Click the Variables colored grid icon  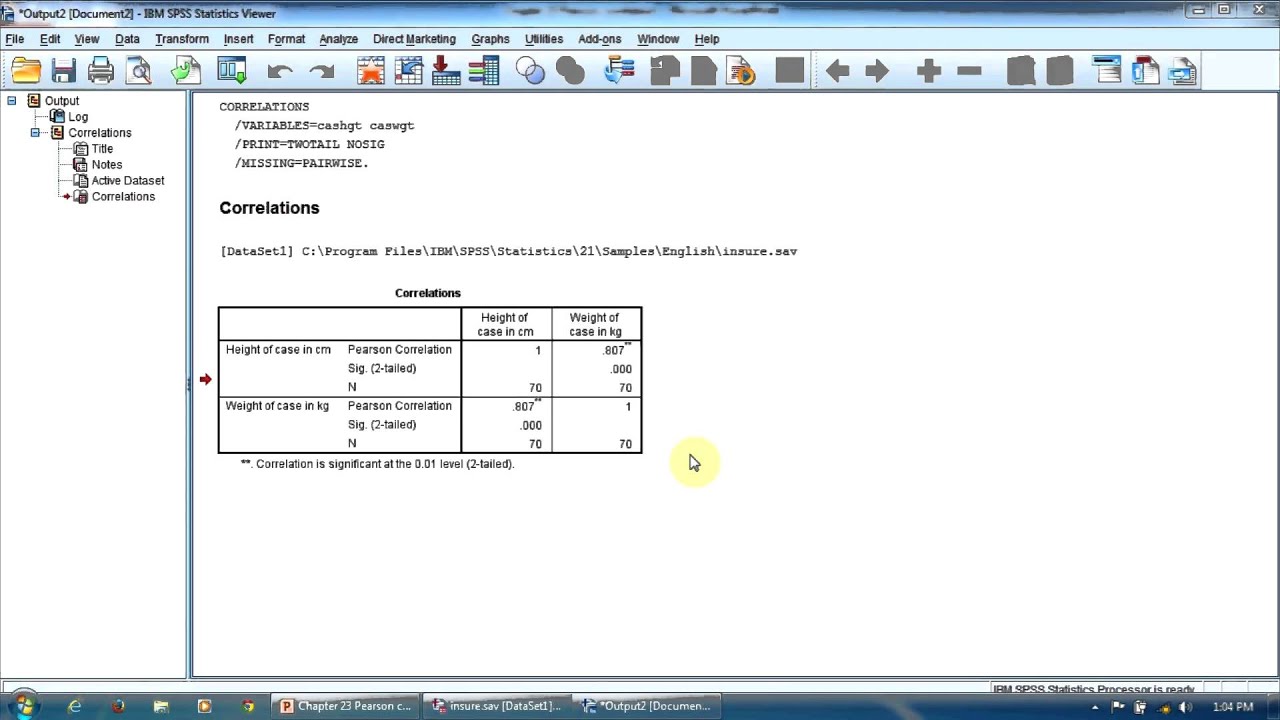coord(484,71)
